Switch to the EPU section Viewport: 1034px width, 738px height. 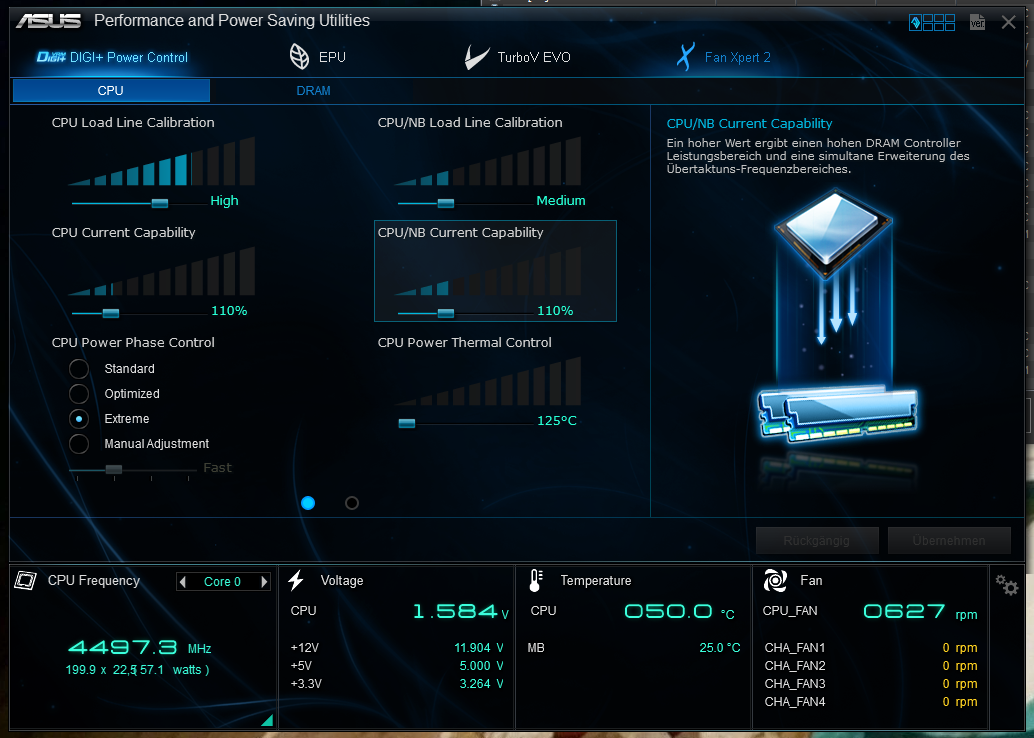click(x=317, y=57)
